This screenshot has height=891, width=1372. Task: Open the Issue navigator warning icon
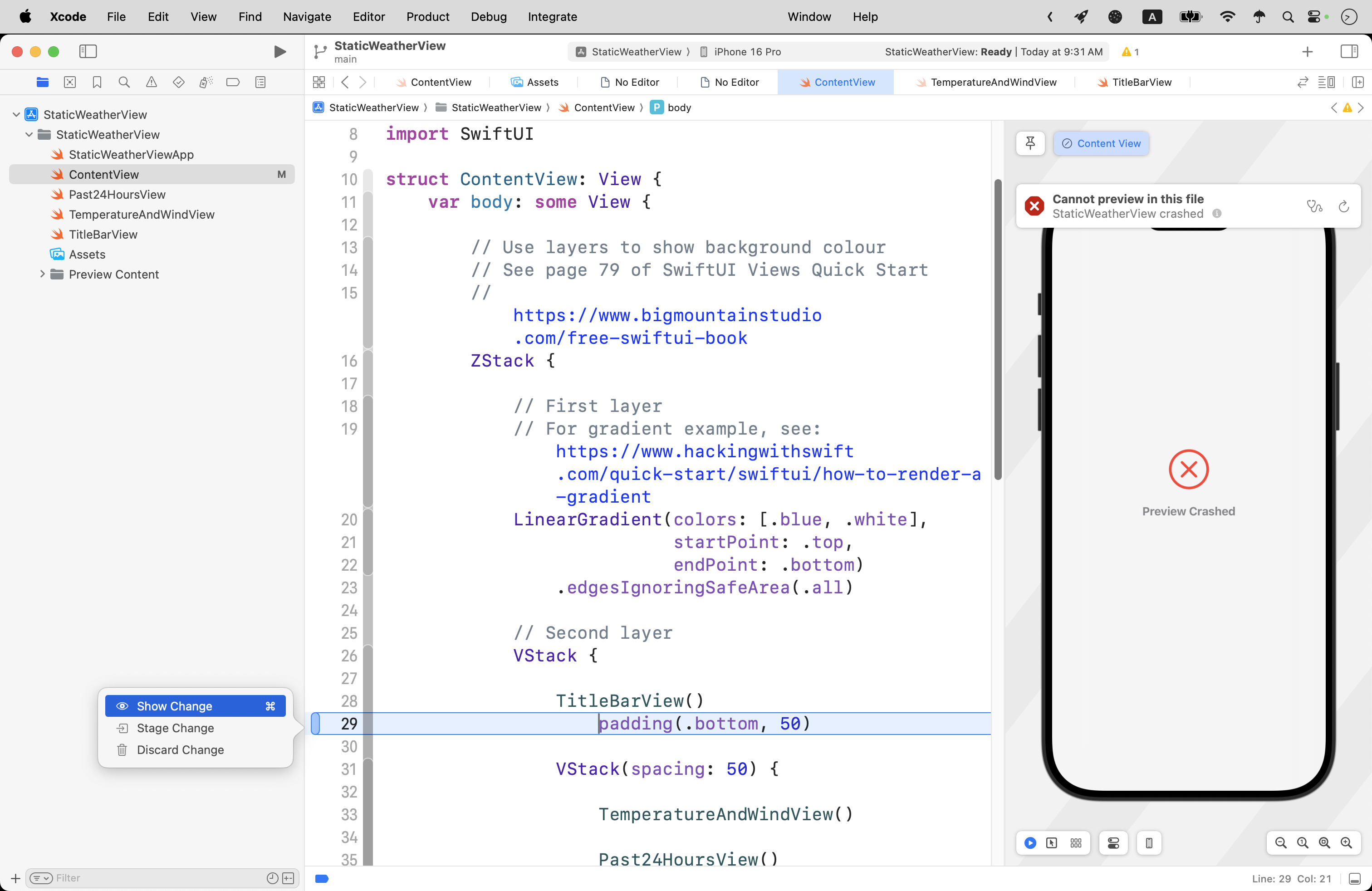(151, 83)
